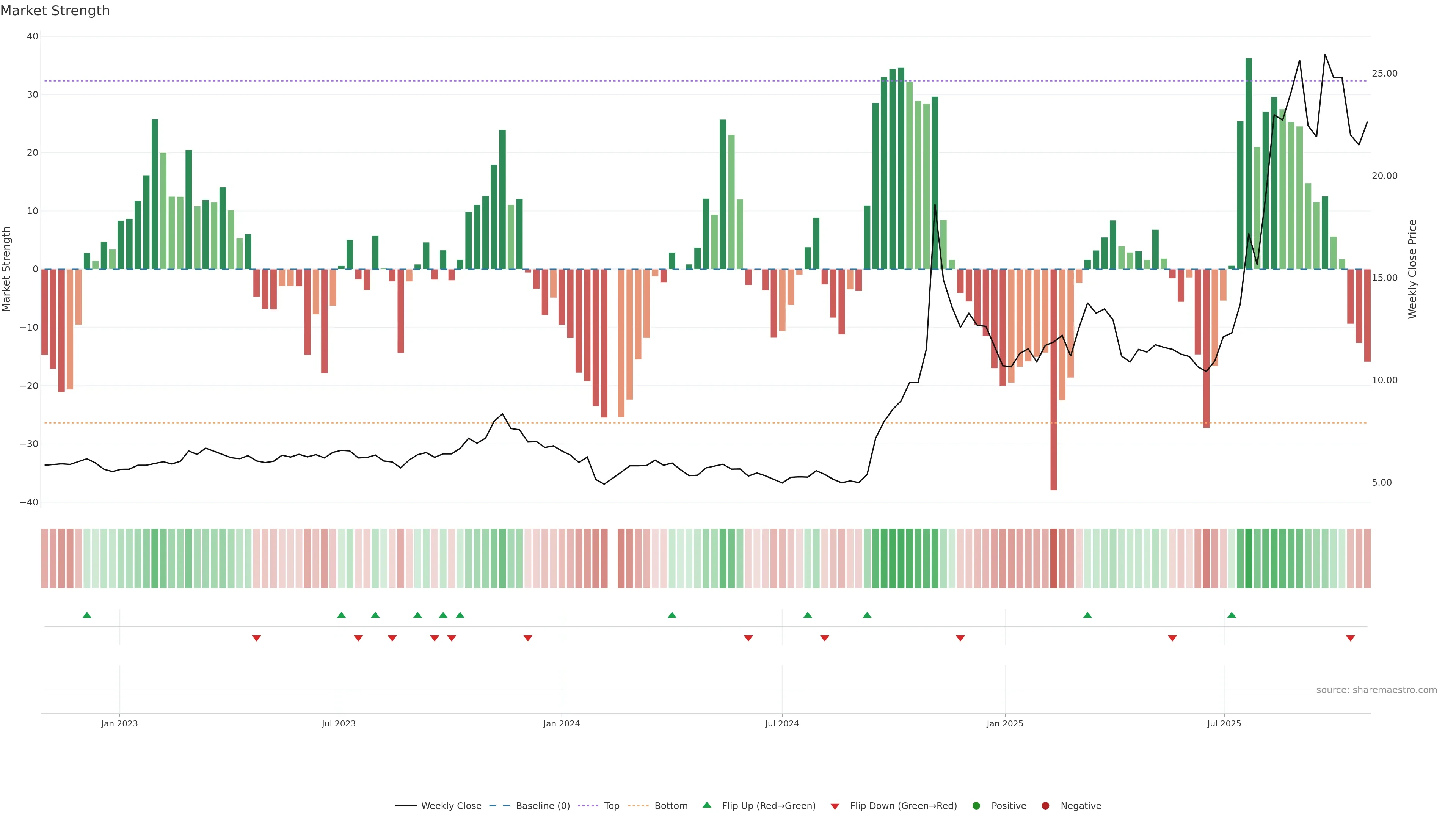Click the Jul 2024 x-axis label

782,723
